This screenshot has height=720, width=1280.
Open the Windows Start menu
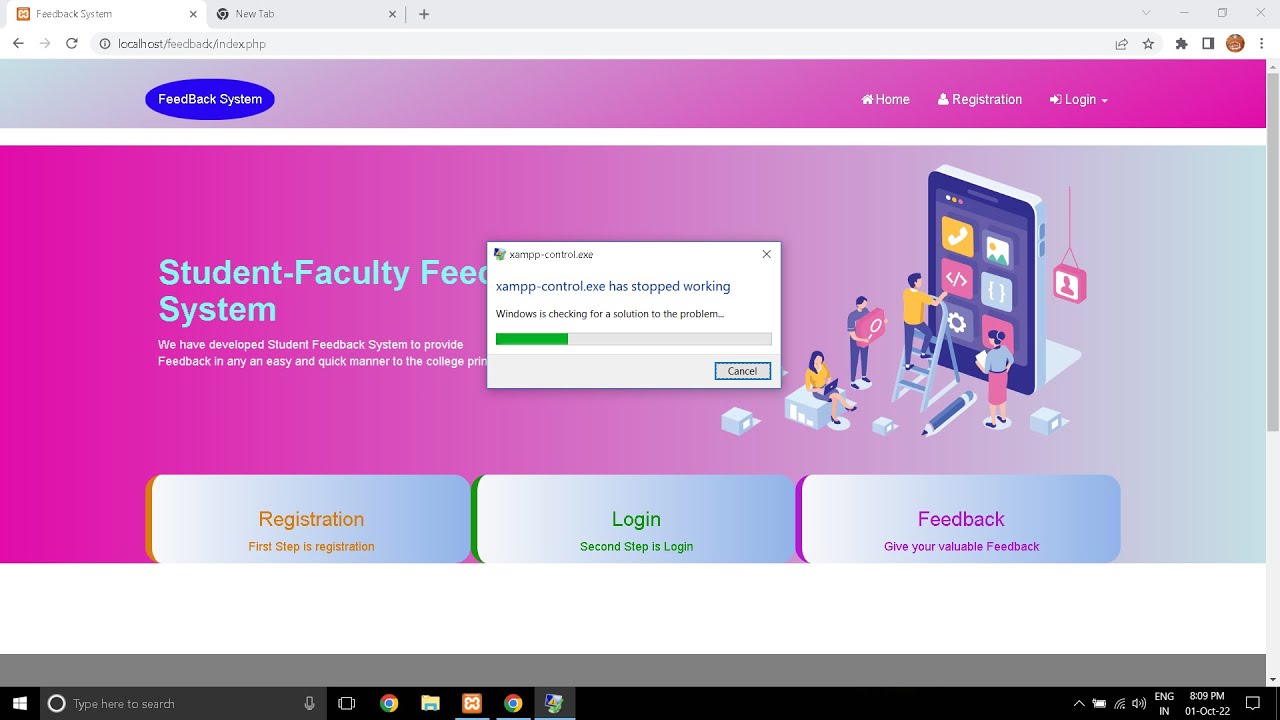click(x=19, y=703)
